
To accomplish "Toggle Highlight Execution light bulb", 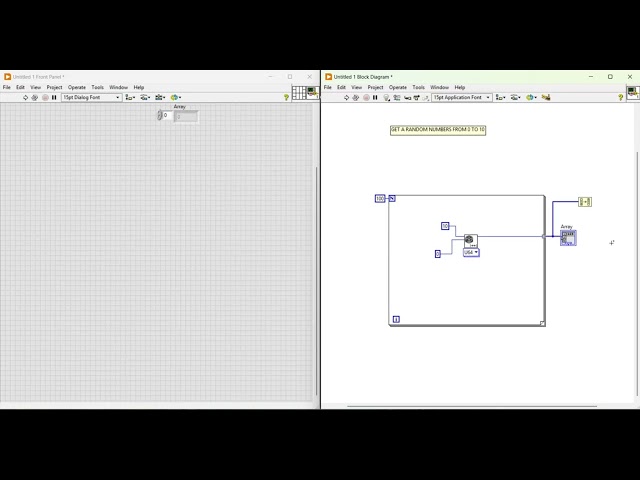I will [x=387, y=98].
